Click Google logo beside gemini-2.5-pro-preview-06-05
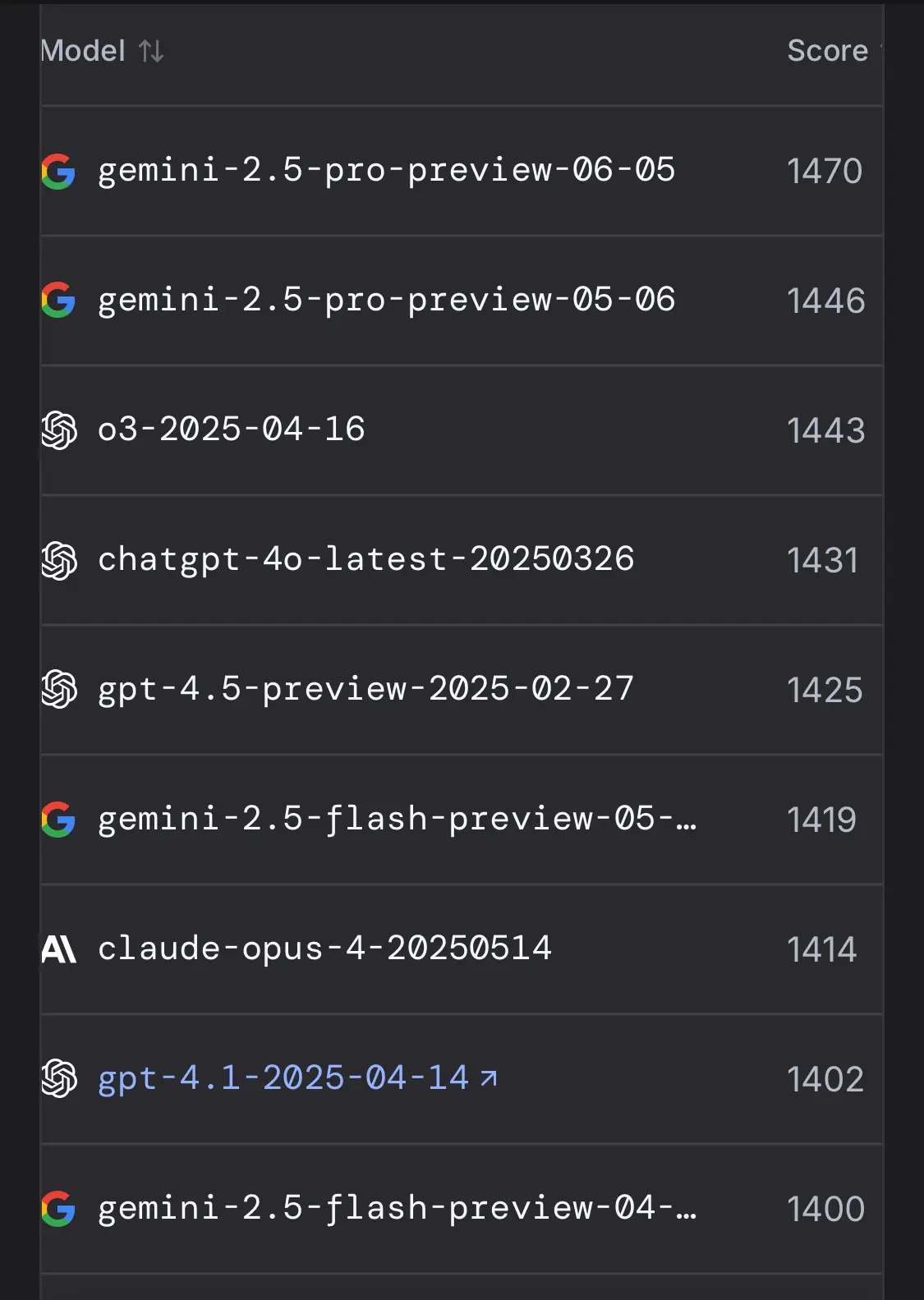 point(58,171)
